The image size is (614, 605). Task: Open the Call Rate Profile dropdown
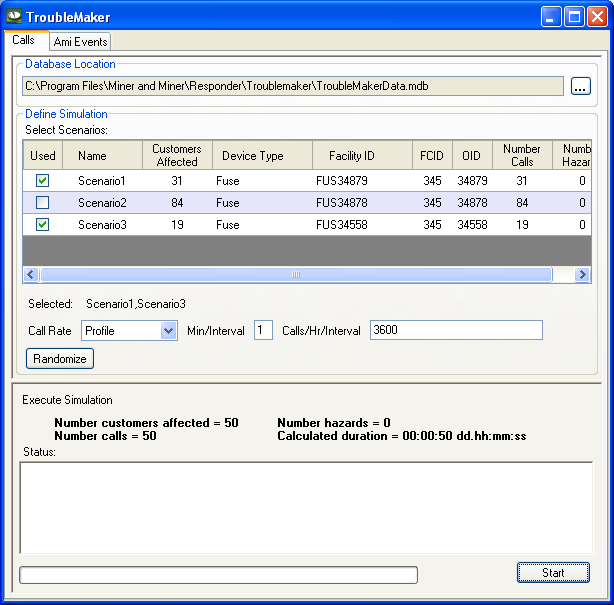pos(169,330)
